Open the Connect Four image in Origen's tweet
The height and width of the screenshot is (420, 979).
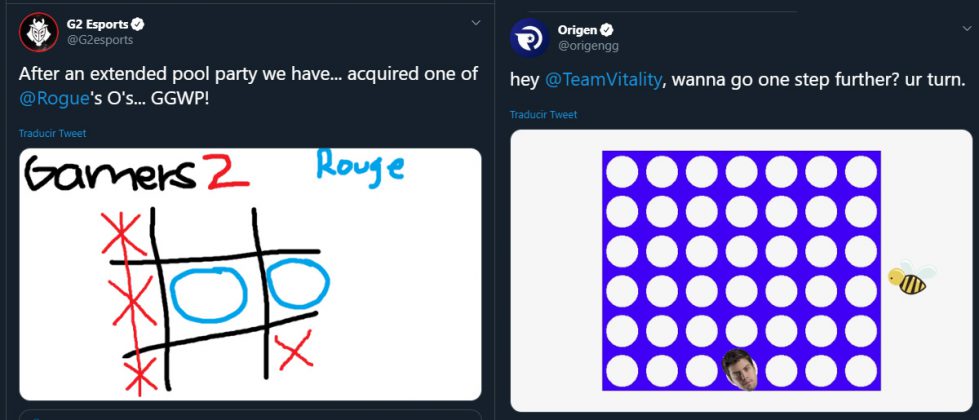(x=741, y=270)
